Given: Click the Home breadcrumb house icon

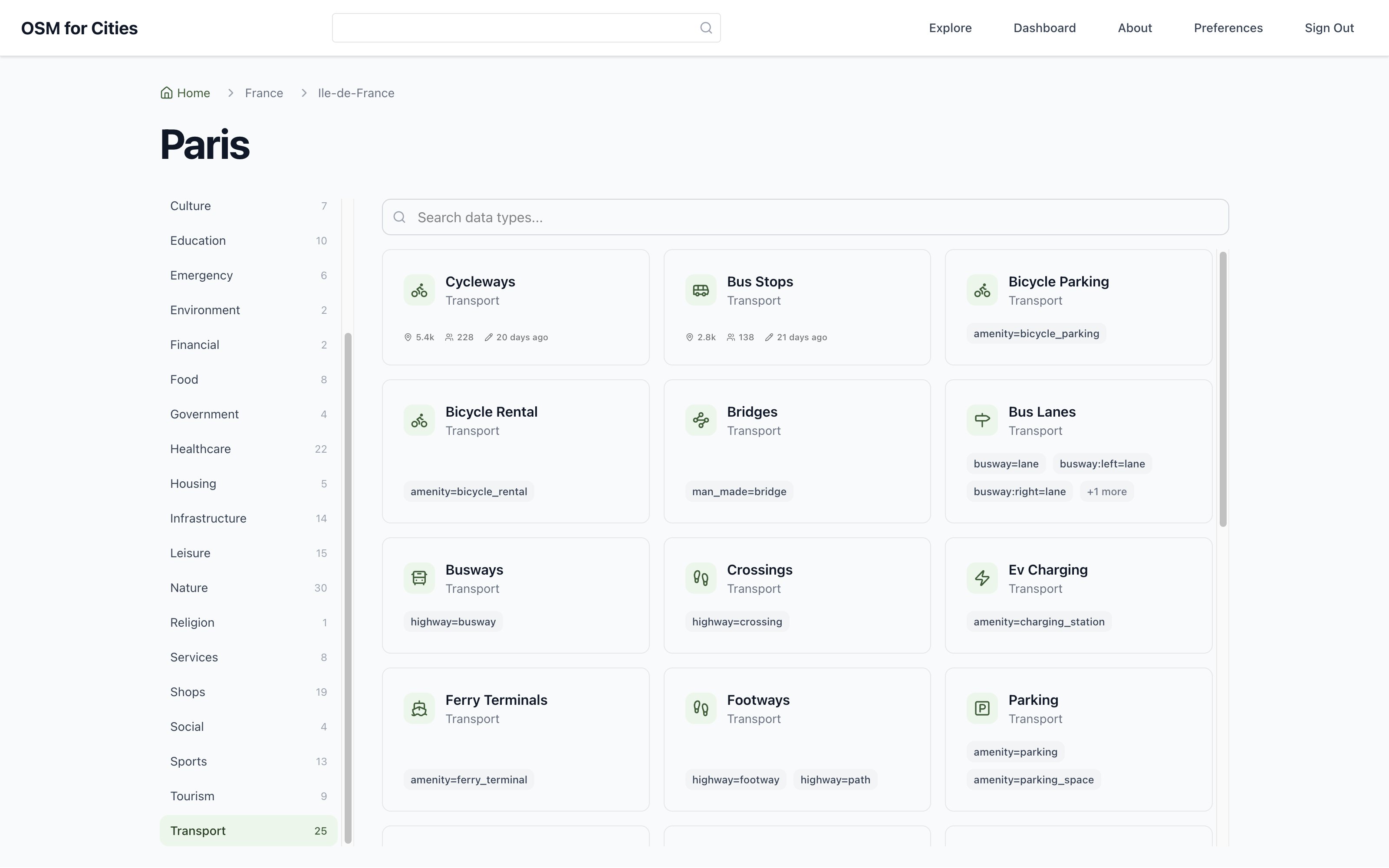Looking at the screenshot, I should [166, 93].
